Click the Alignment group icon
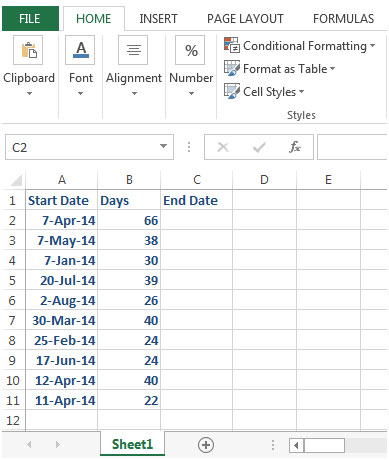 (x=133, y=50)
